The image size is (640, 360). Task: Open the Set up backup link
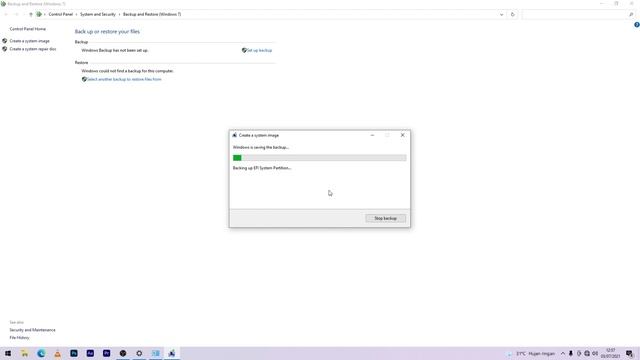tap(260, 51)
